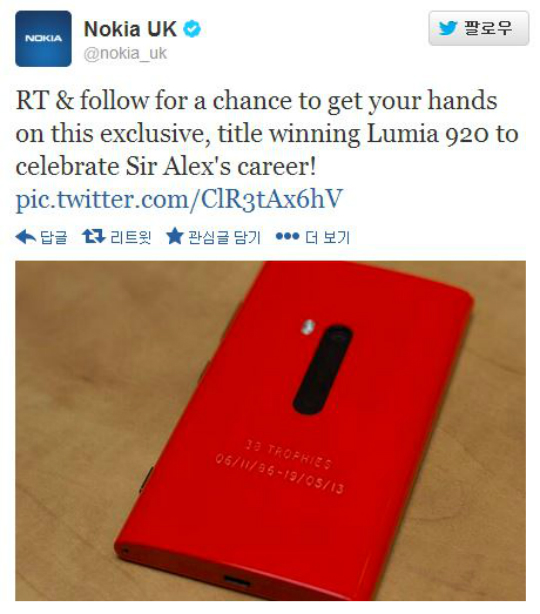Open the Nokia profile avatar

[43, 38]
